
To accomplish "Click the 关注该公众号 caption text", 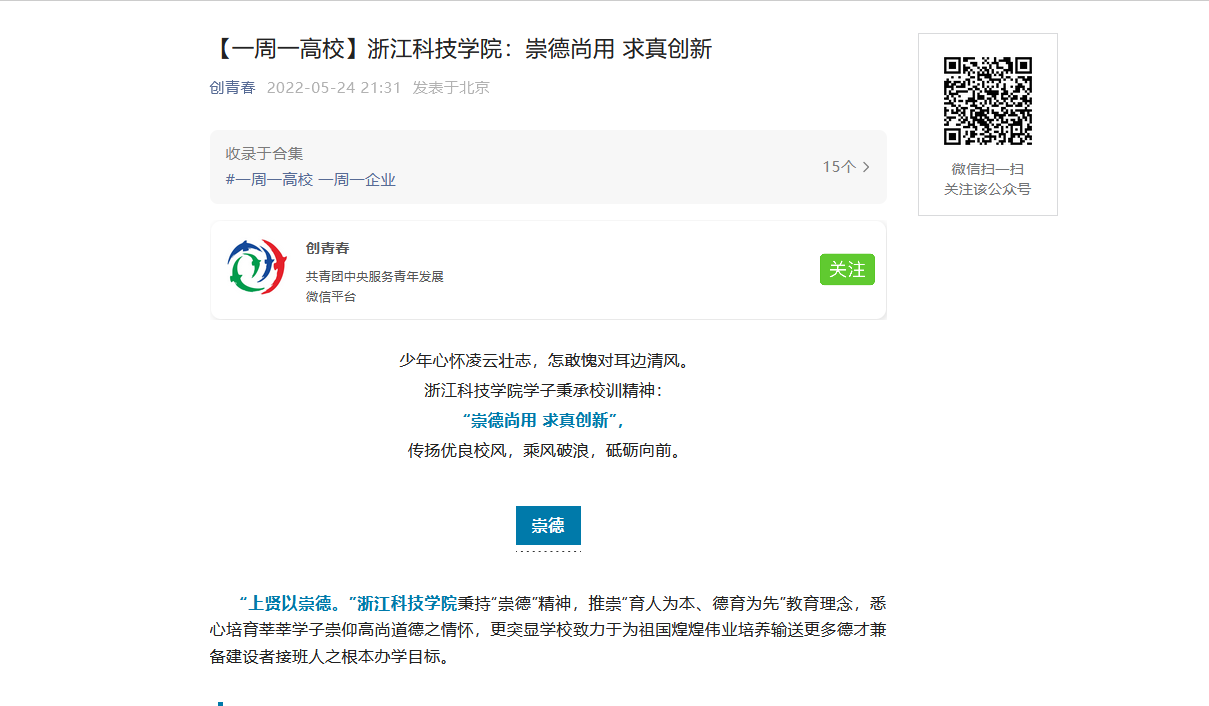I will [x=987, y=189].
